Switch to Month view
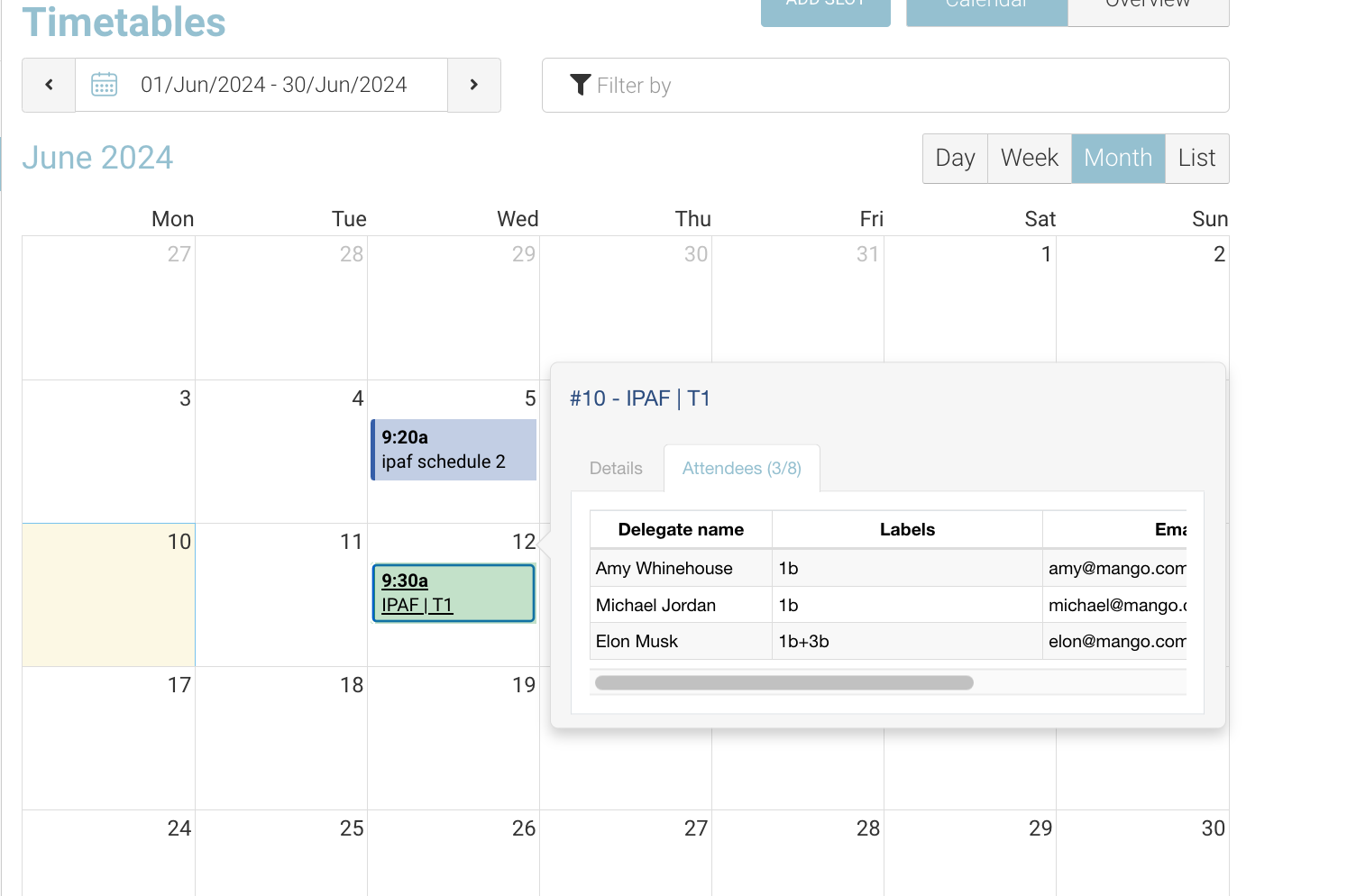 [x=1118, y=158]
